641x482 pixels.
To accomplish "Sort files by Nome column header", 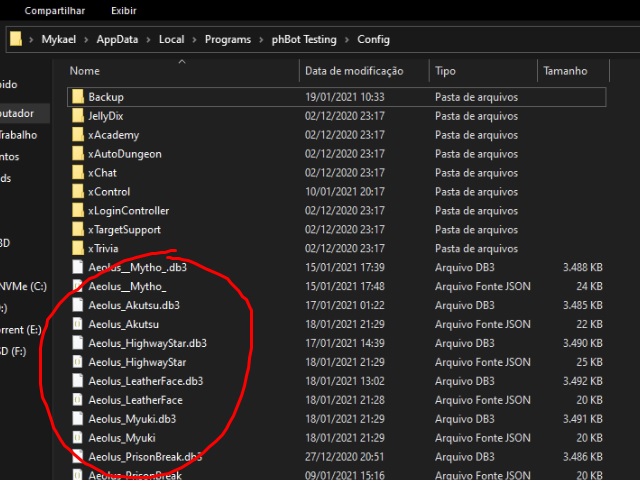I will click(x=85, y=71).
